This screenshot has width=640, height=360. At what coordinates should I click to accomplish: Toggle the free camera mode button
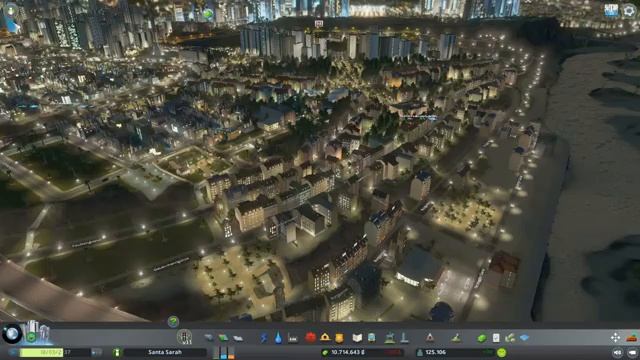[632, 352]
